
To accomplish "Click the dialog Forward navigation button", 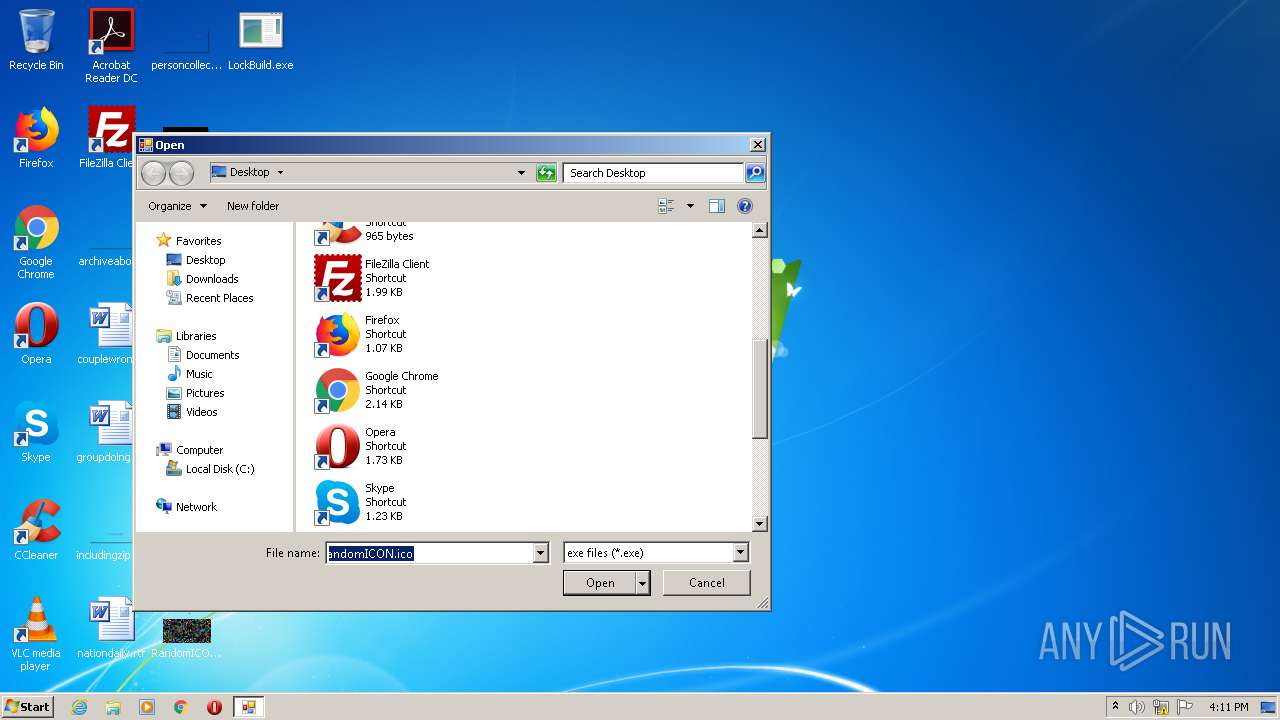I will tap(181, 173).
